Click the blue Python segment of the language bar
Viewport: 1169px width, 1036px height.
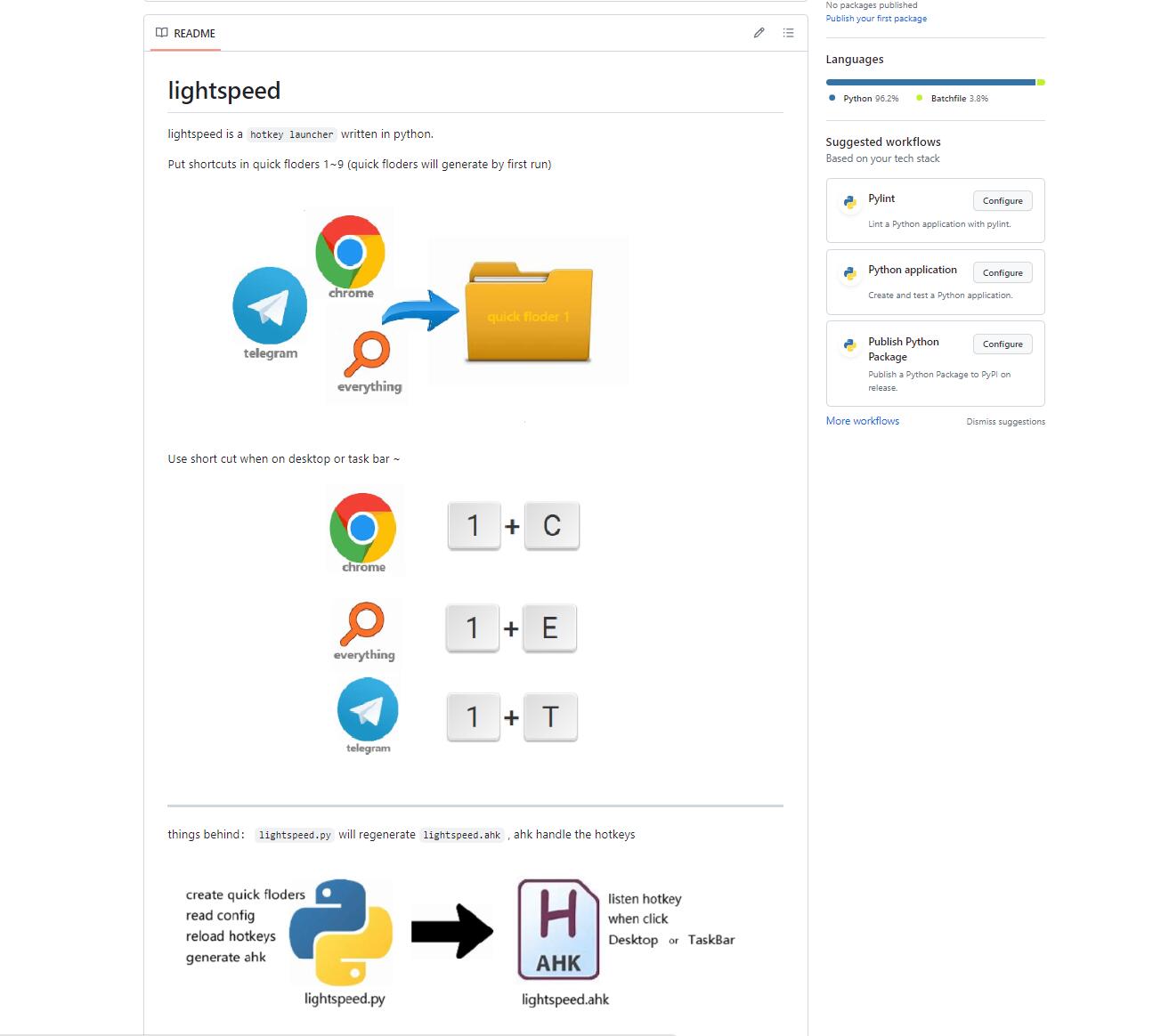[x=930, y=83]
